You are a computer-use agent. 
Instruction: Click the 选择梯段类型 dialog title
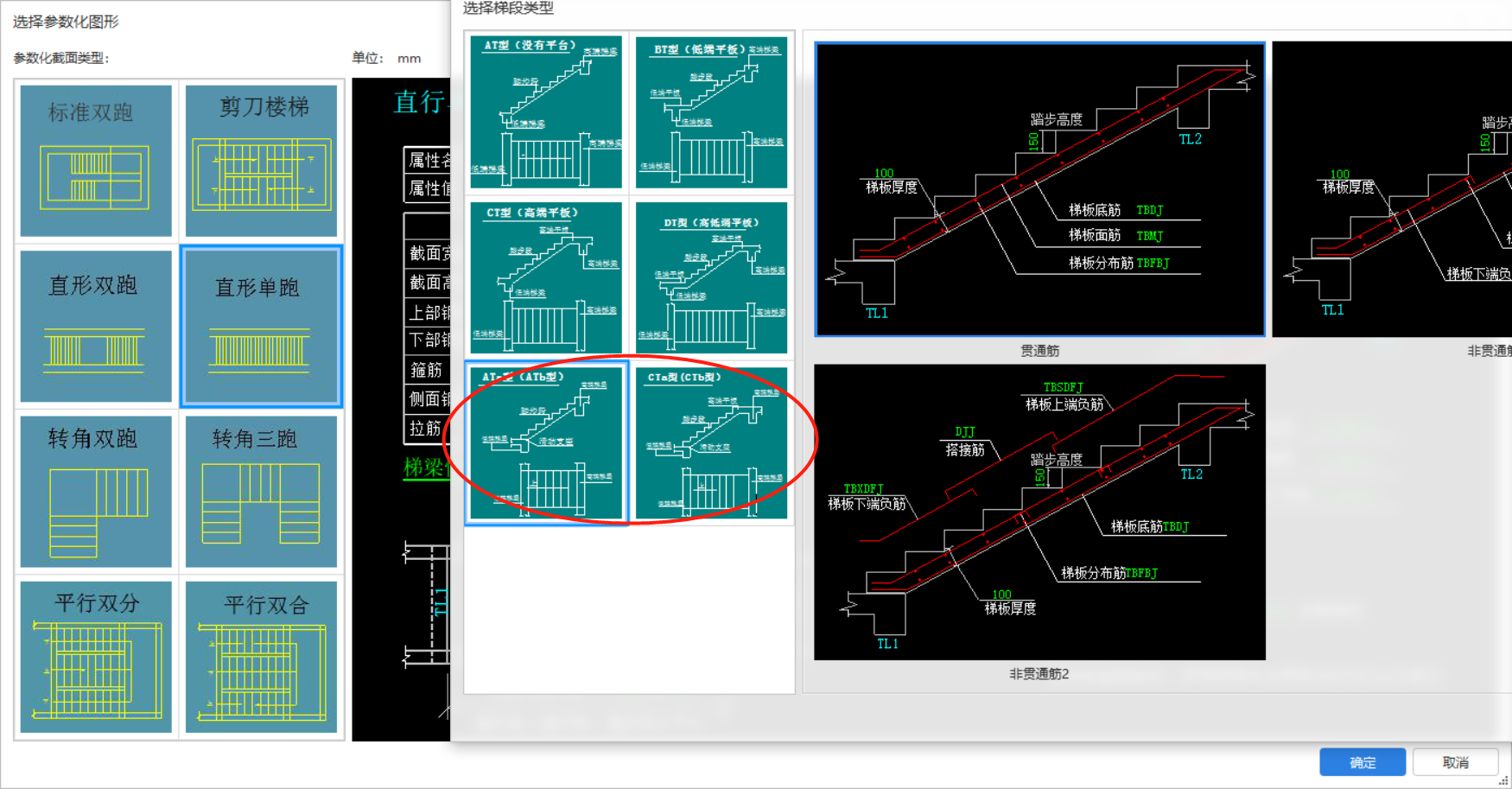pos(508,9)
